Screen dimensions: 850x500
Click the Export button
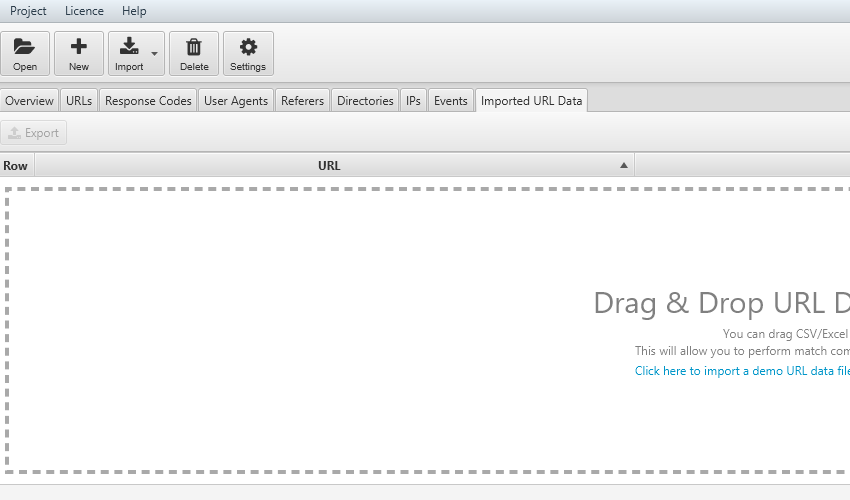click(34, 133)
